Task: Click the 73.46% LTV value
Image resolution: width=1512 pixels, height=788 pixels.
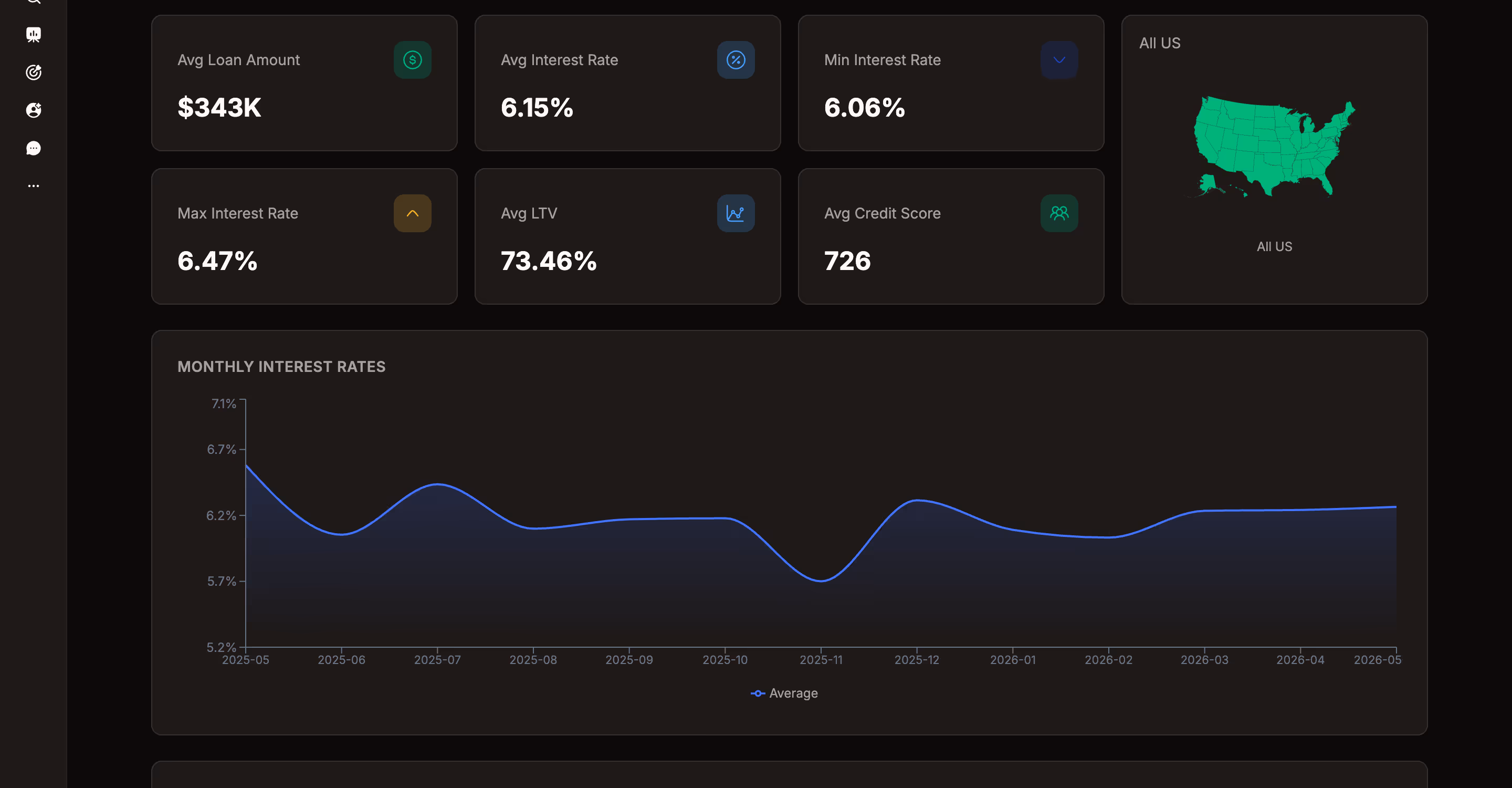Action: click(549, 261)
